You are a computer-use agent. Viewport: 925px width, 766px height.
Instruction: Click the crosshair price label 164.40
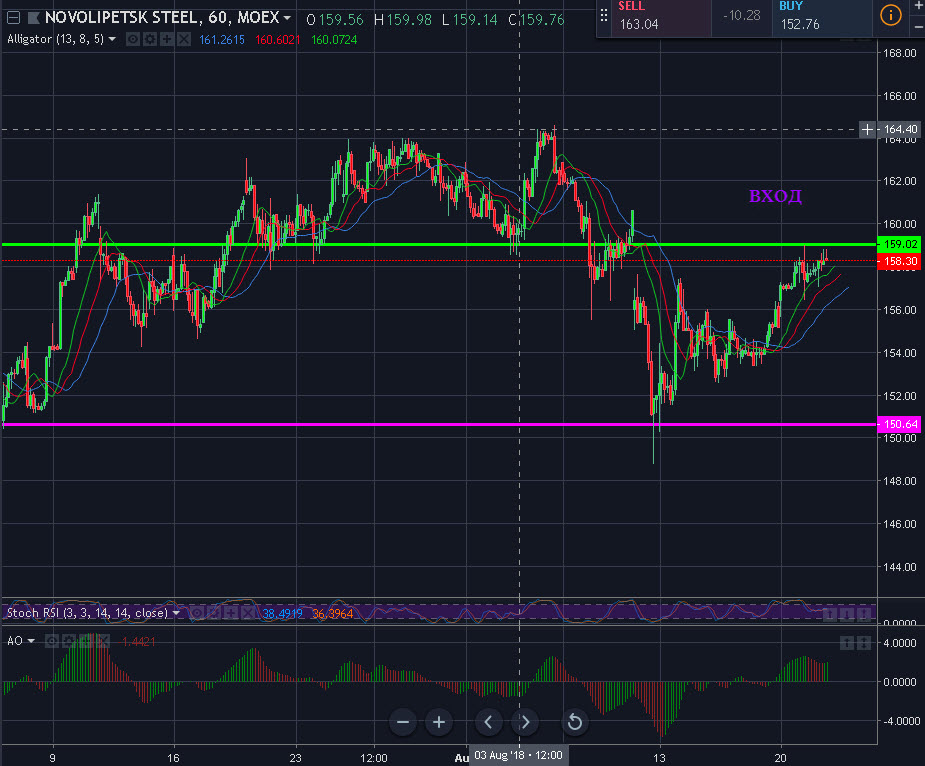(x=900, y=129)
